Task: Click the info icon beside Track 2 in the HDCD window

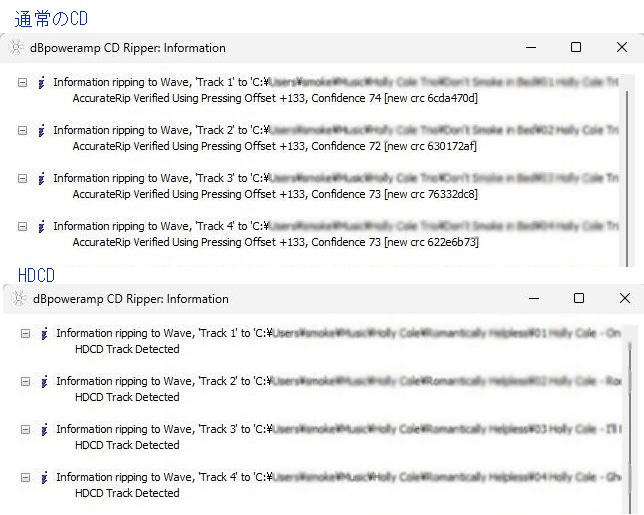Action: tap(44, 381)
